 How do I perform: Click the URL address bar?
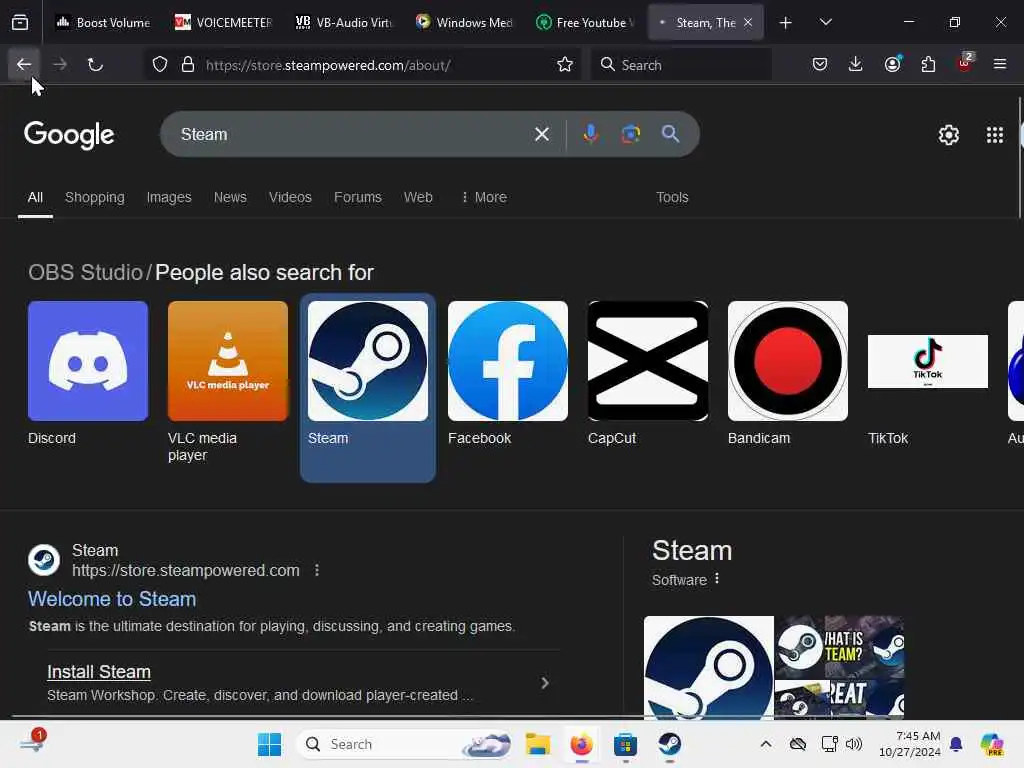pos(362,65)
